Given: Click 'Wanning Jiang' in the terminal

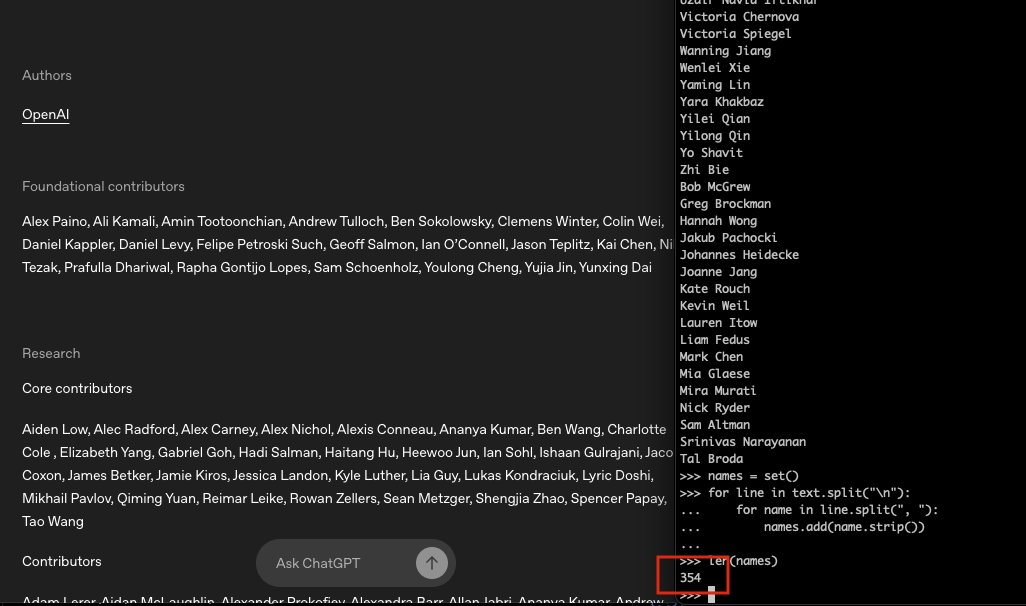Looking at the screenshot, I should [725, 51].
